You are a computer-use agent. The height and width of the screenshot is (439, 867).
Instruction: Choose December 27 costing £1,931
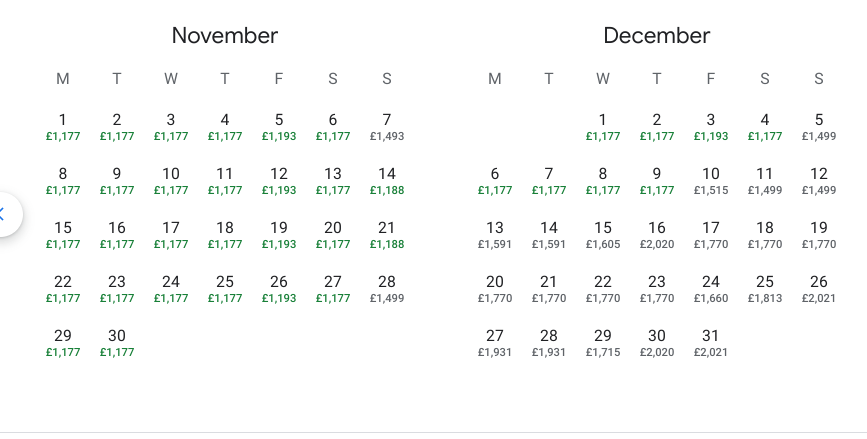point(495,343)
